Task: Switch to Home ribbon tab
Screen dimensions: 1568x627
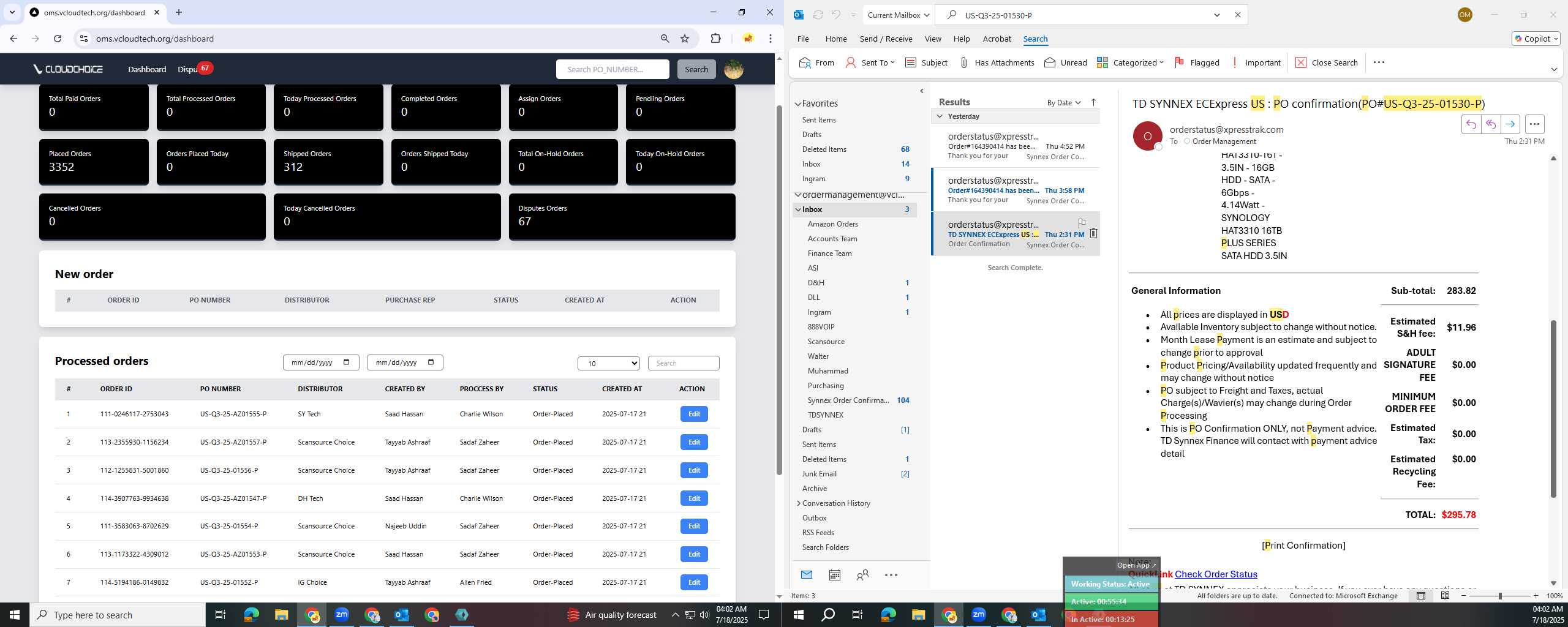Action: (836, 39)
